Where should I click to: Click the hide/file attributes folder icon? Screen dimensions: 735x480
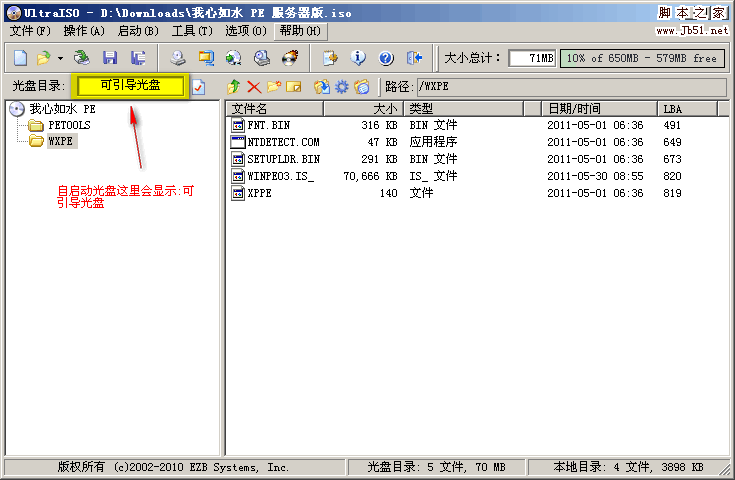click(362, 87)
